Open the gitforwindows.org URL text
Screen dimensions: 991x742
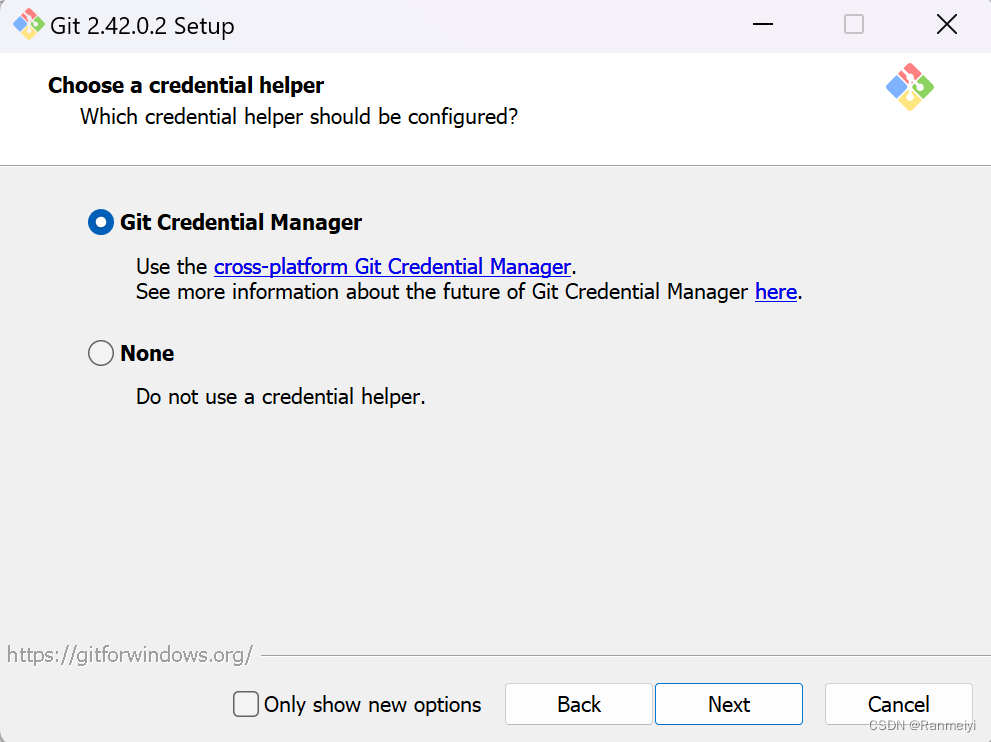coord(129,655)
